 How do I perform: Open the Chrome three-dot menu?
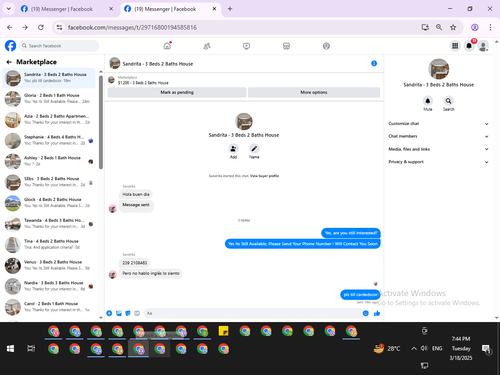pos(490,27)
